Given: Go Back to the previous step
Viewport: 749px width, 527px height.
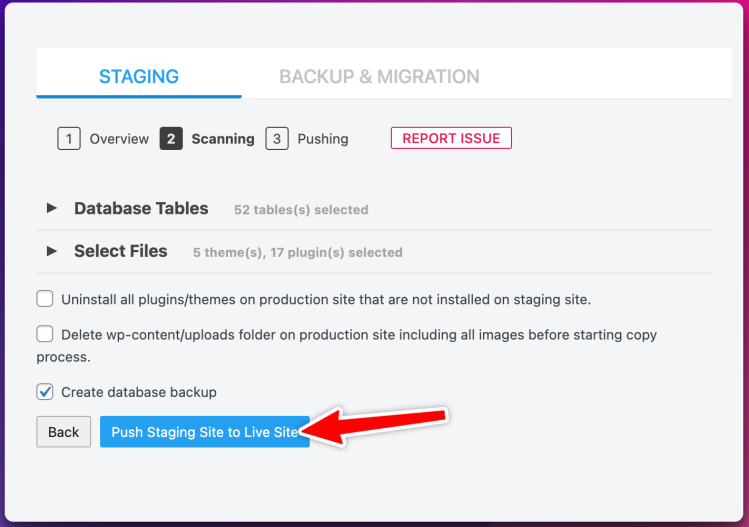Looking at the screenshot, I should 64,432.
